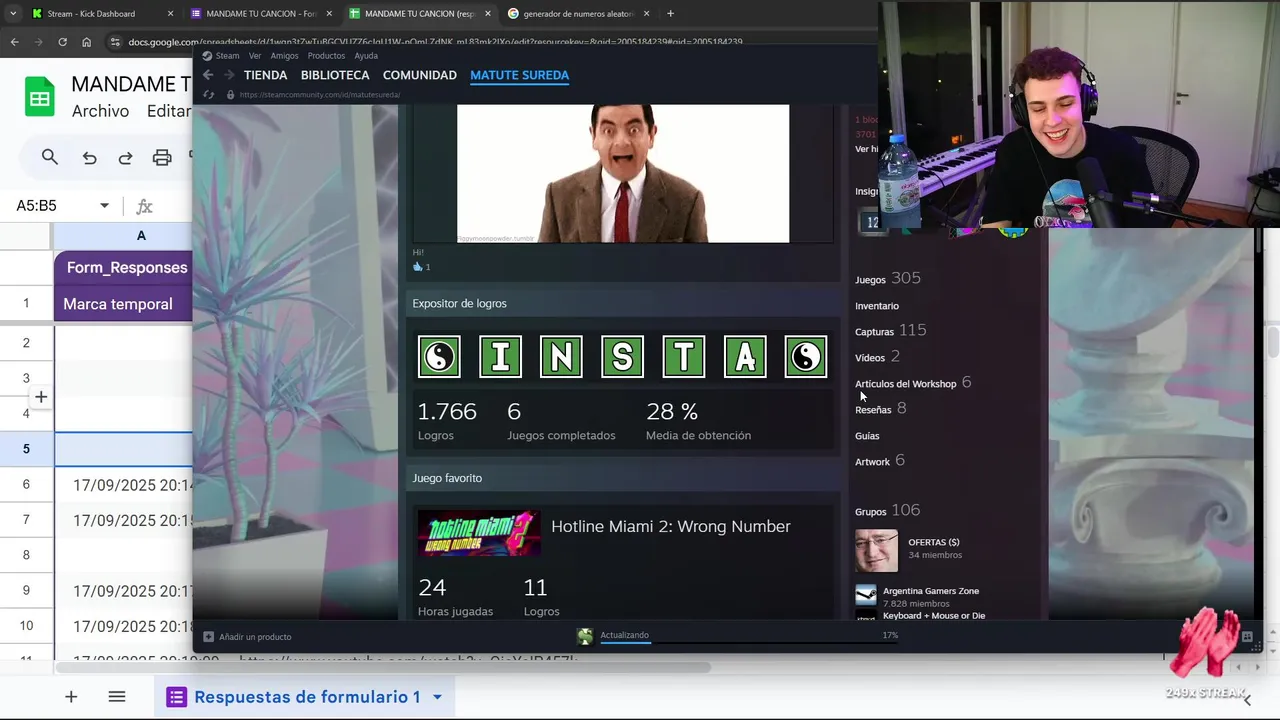Open Amigos menu in Steam

coord(284,56)
